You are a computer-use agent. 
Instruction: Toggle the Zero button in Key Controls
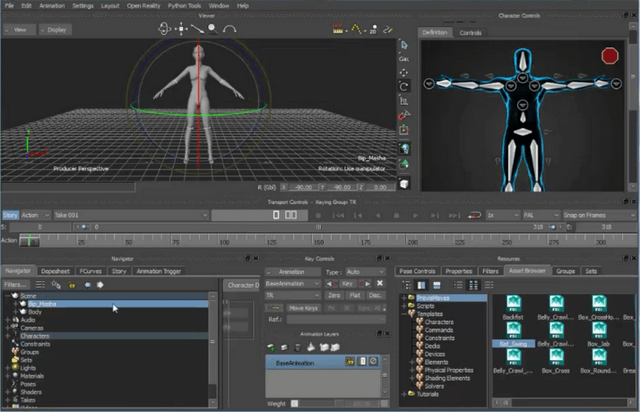click(x=333, y=296)
